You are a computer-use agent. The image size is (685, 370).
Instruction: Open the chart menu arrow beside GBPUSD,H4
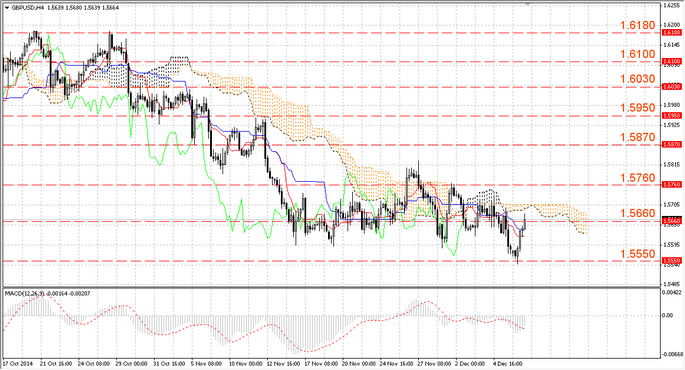(7, 7)
